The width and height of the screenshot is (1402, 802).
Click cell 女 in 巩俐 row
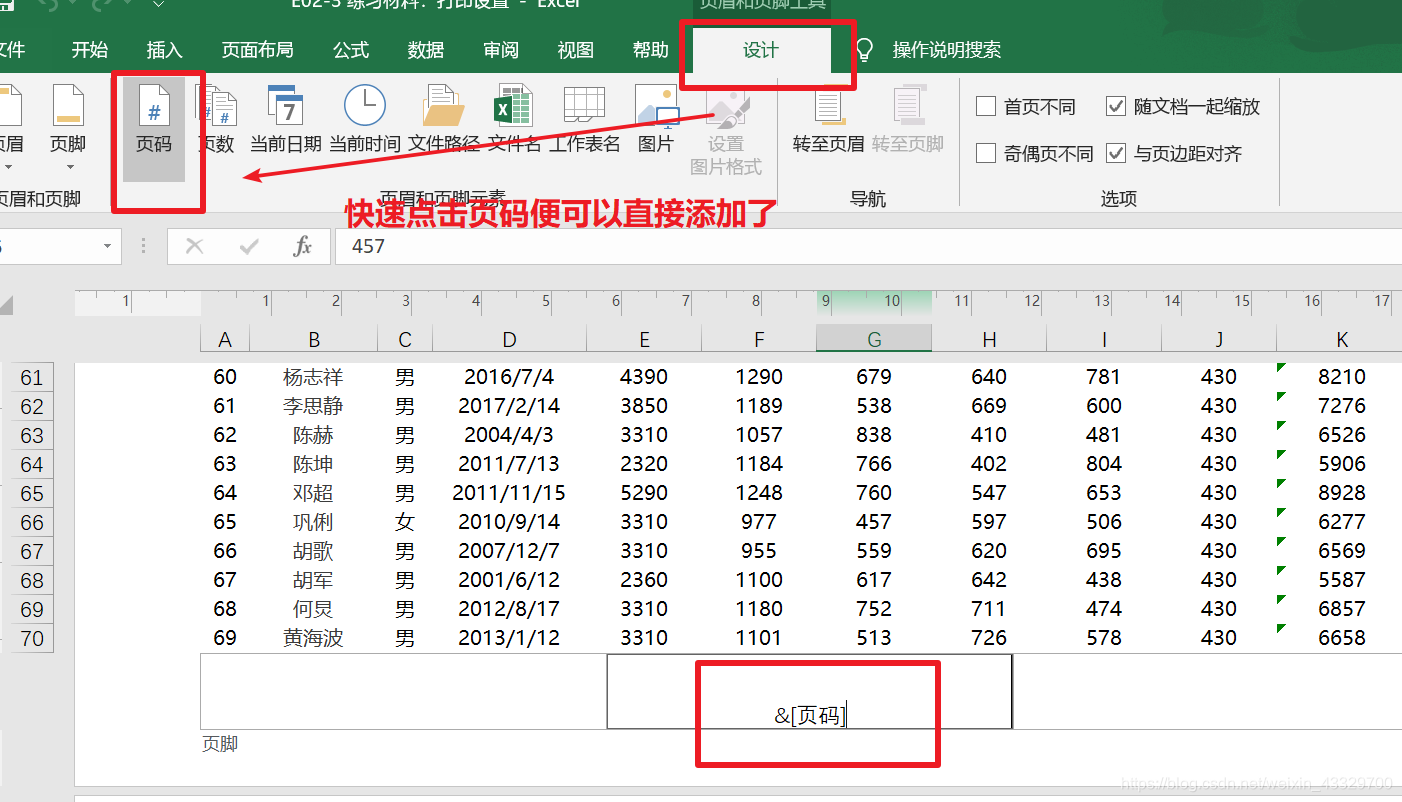coord(405,523)
